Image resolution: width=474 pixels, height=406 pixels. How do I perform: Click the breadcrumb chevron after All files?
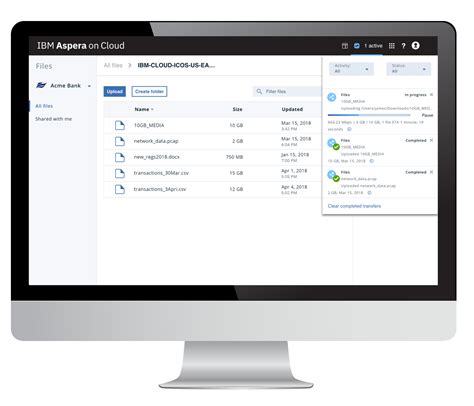coord(130,65)
